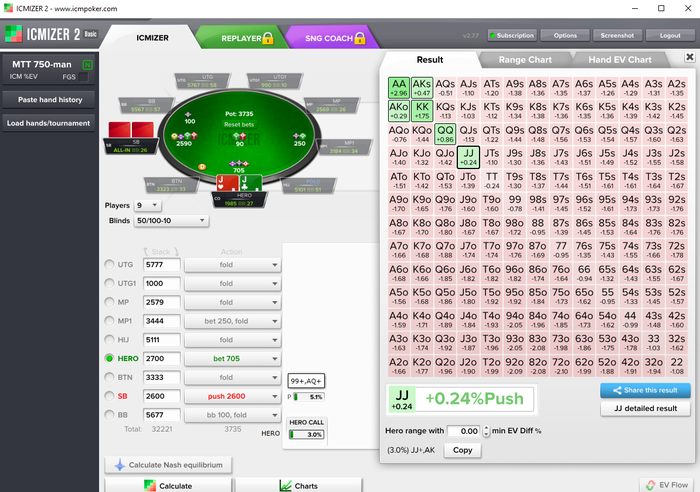Switch to the REPLAYER tab
The height and width of the screenshot is (492, 700).
[x=242, y=38]
